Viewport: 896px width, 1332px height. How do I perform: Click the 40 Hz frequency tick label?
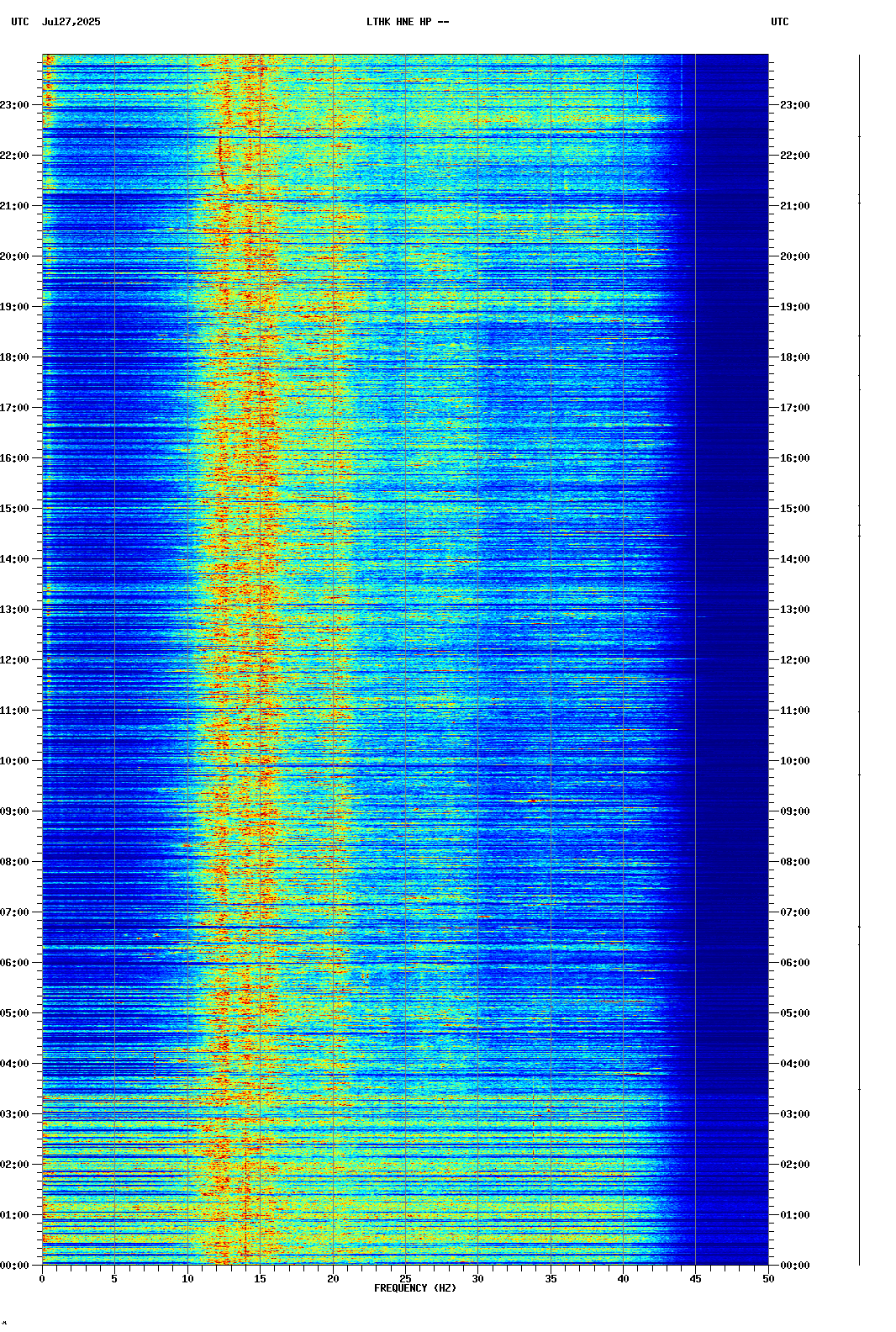click(x=623, y=1279)
